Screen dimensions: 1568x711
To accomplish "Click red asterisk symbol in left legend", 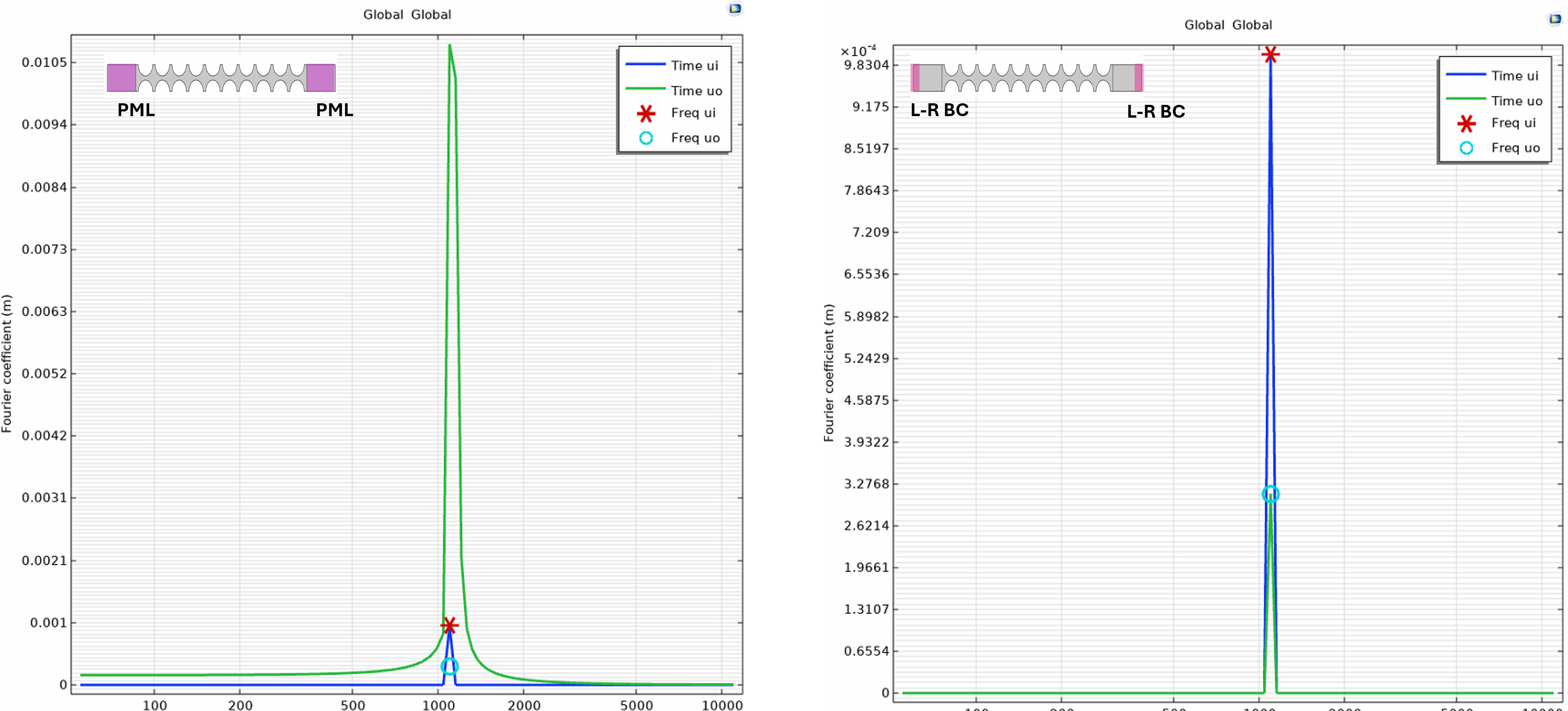I will coord(646,113).
